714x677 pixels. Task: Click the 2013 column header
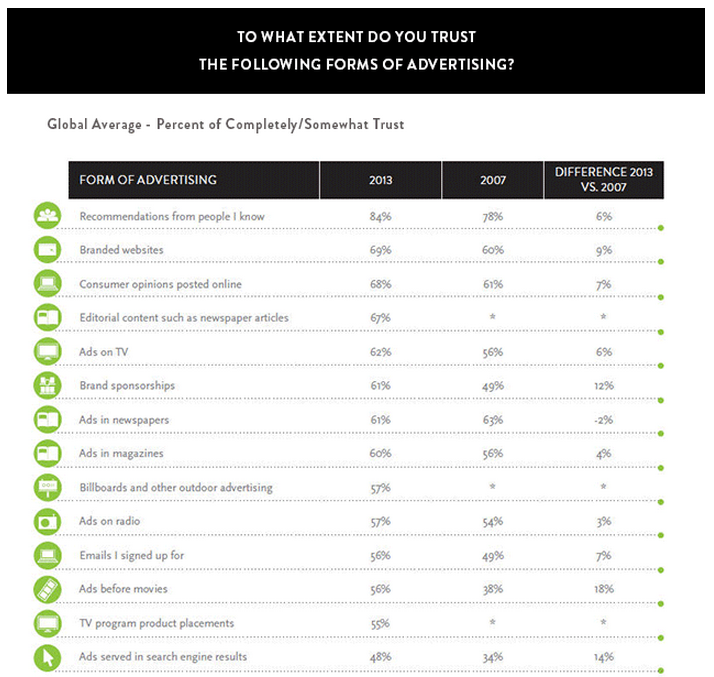[381, 180]
